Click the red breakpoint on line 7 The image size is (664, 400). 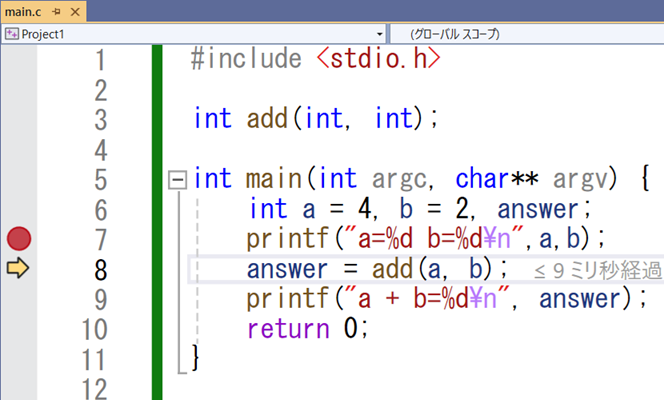19,239
